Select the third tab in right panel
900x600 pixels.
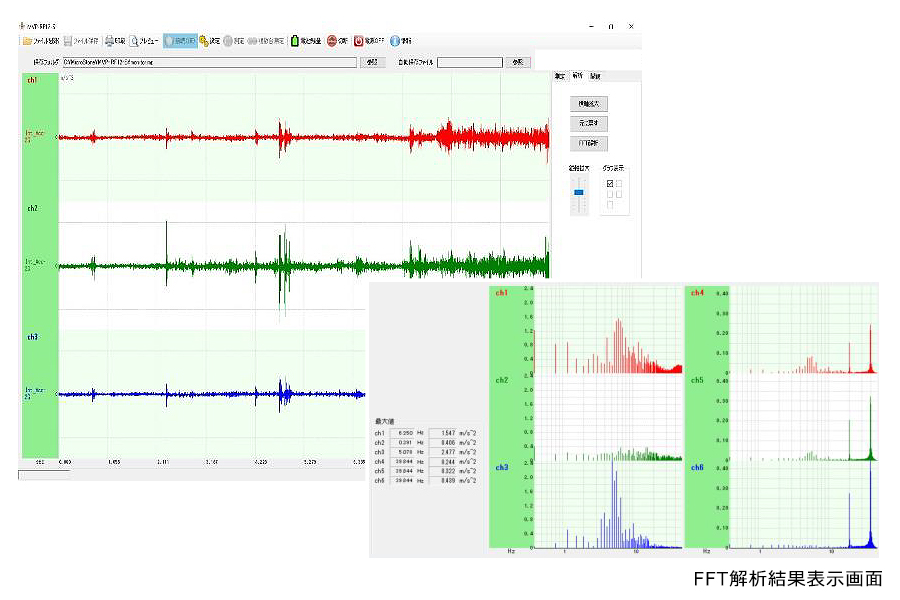595,76
